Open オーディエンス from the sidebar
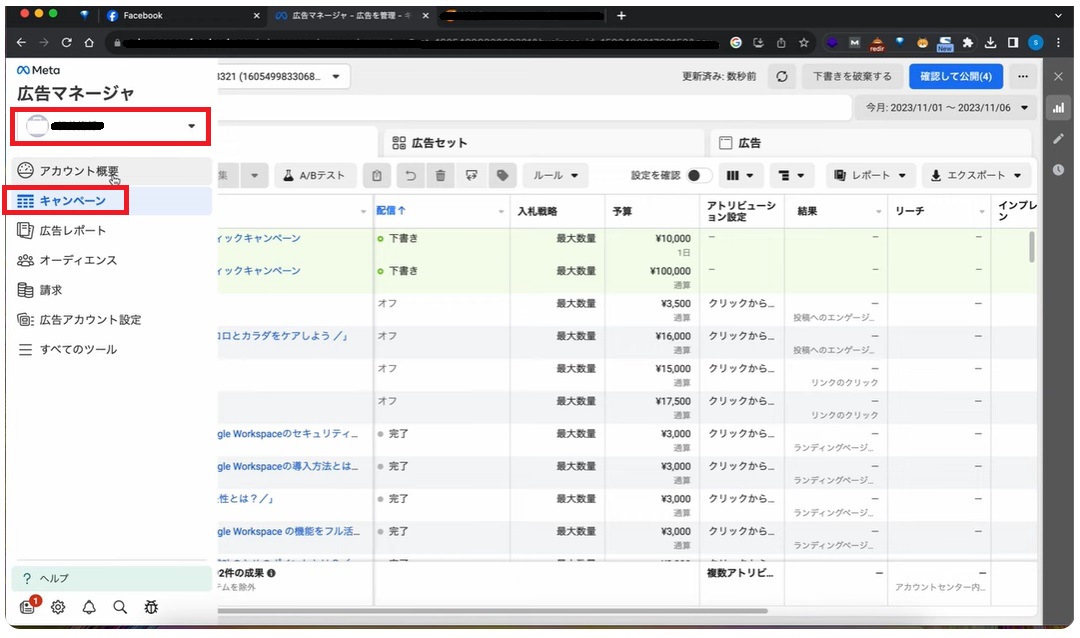The width and height of the screenshot is (1080, 638). coord(78,260)
